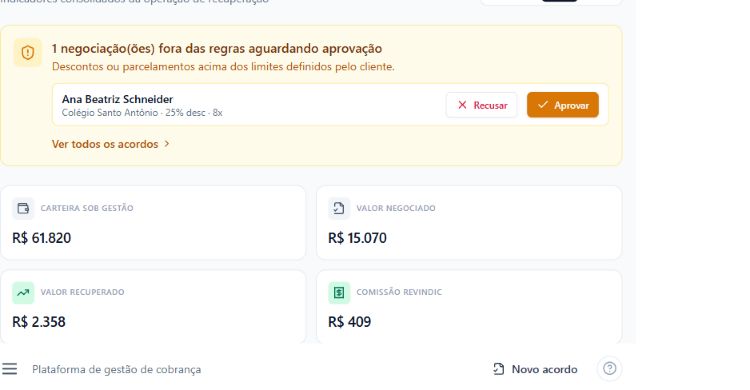This screenshot has height=390, width=750.
Task: Select the Ana Beatriz Schneider negotiation row
Action: click(x=330, y=105)
